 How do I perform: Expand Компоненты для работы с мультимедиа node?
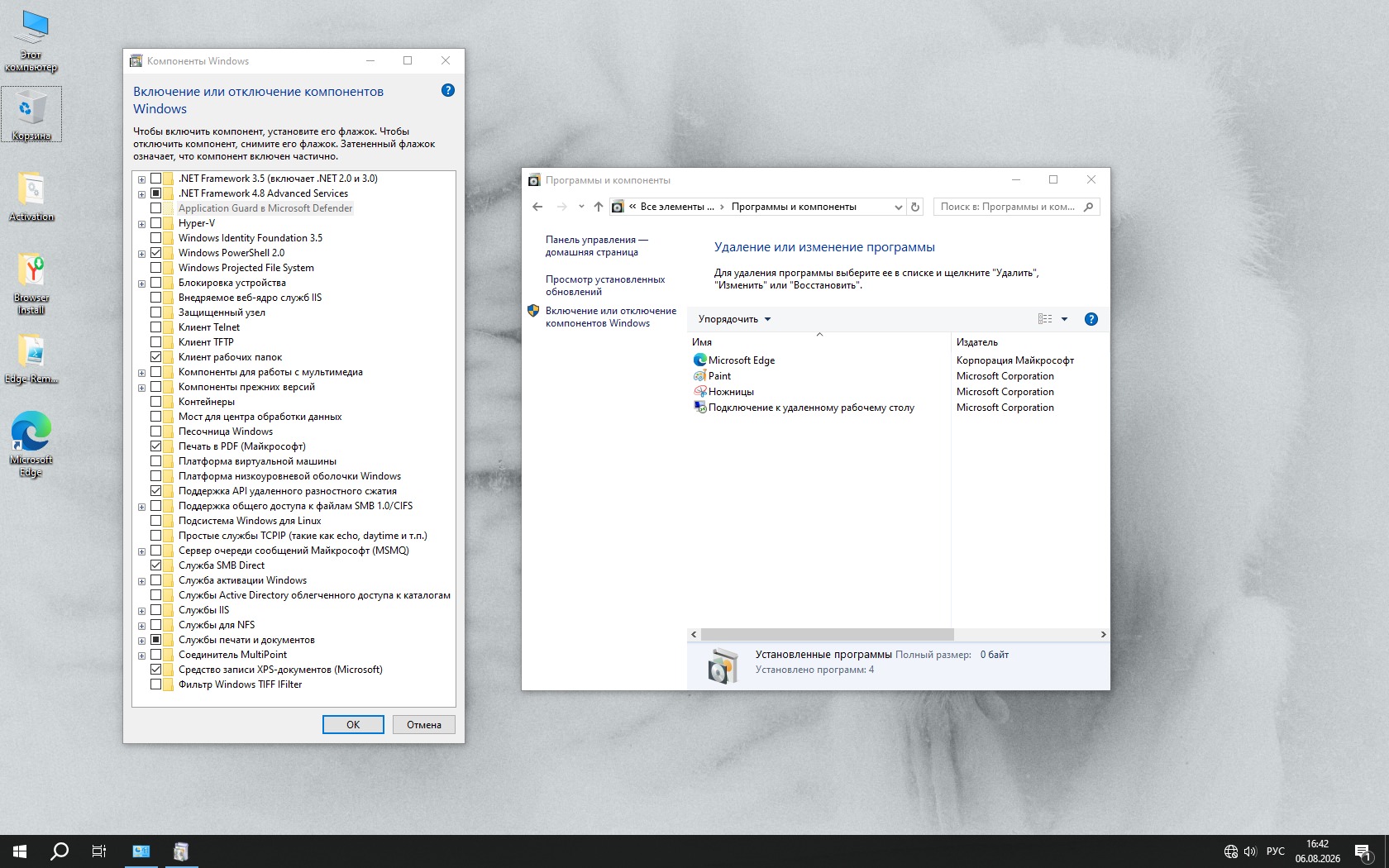tap(142, 373)
